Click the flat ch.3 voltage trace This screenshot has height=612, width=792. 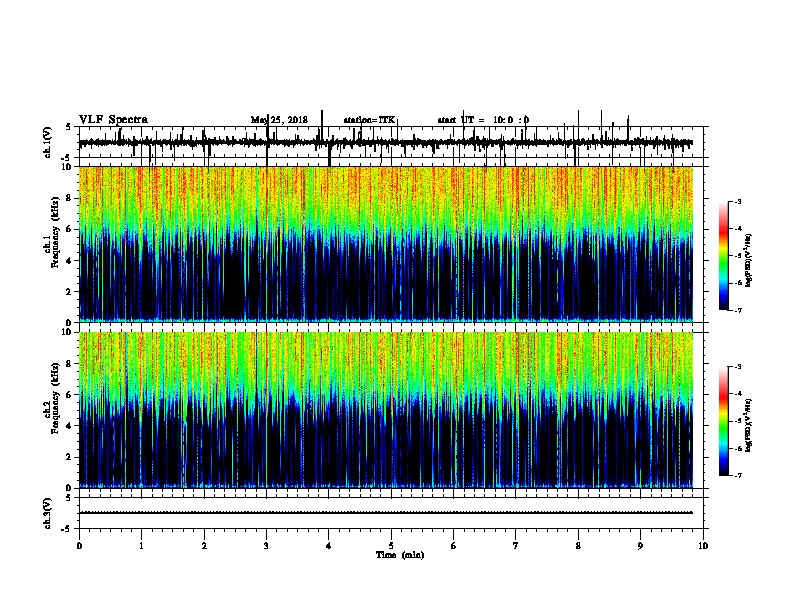click(386, 513)
